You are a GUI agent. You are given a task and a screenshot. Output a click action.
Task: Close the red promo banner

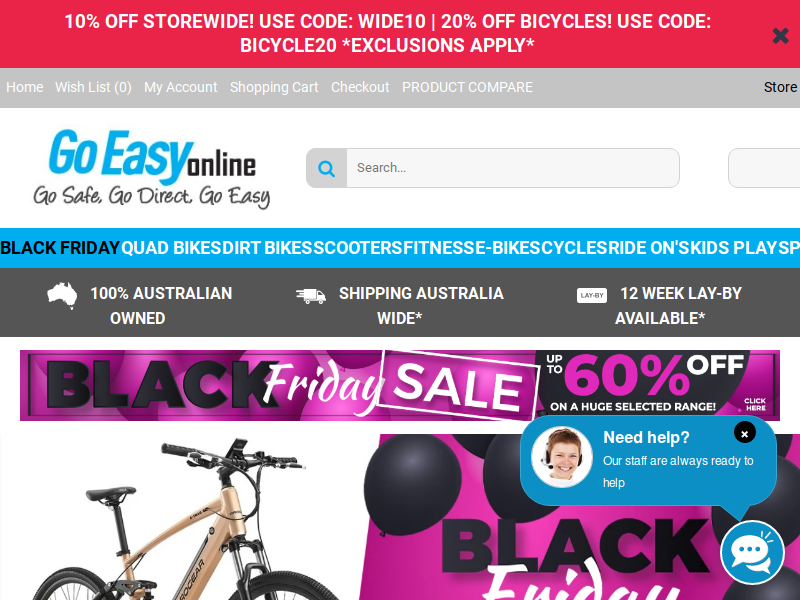click(780, 36)
